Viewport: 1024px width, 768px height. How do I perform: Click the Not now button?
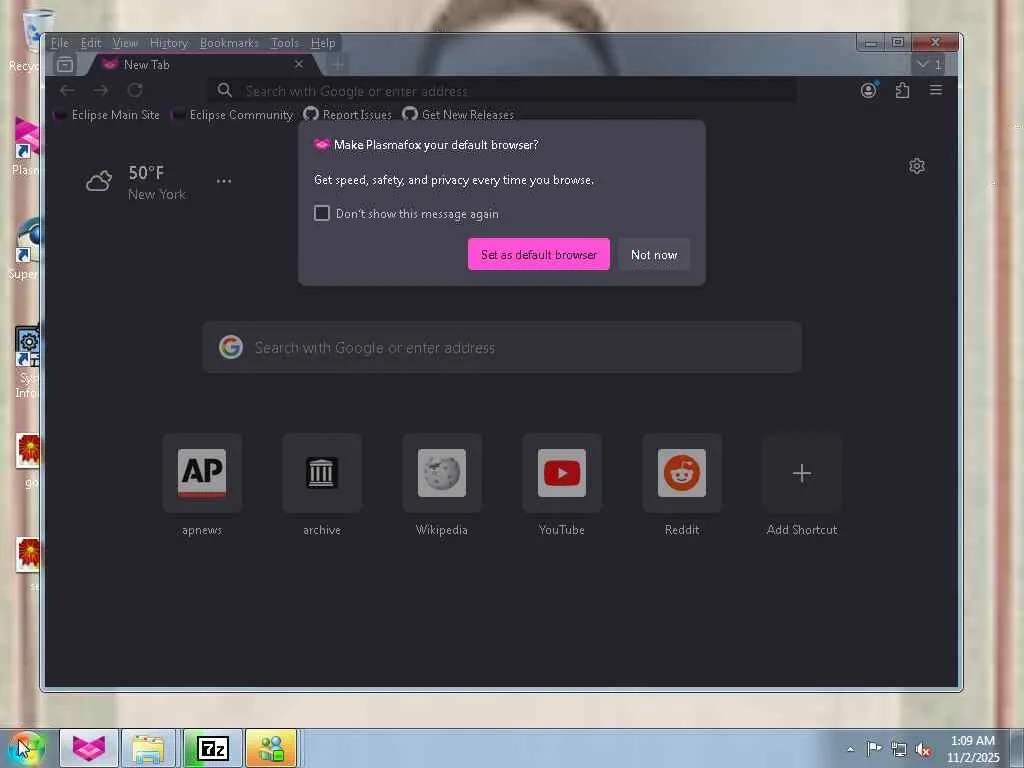654,255
